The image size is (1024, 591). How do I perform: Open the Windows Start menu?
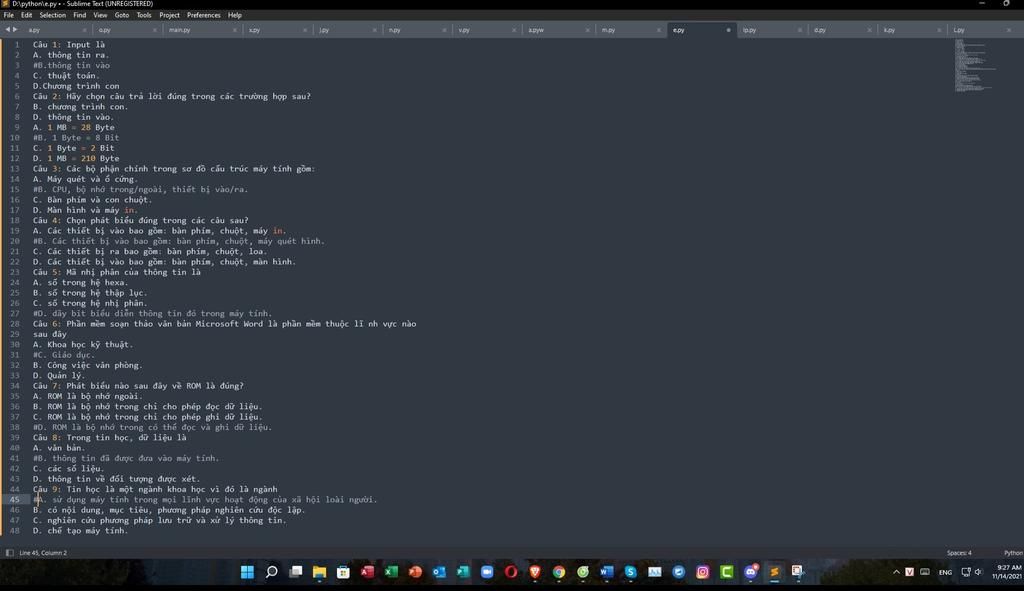click(x=247, y=572)
